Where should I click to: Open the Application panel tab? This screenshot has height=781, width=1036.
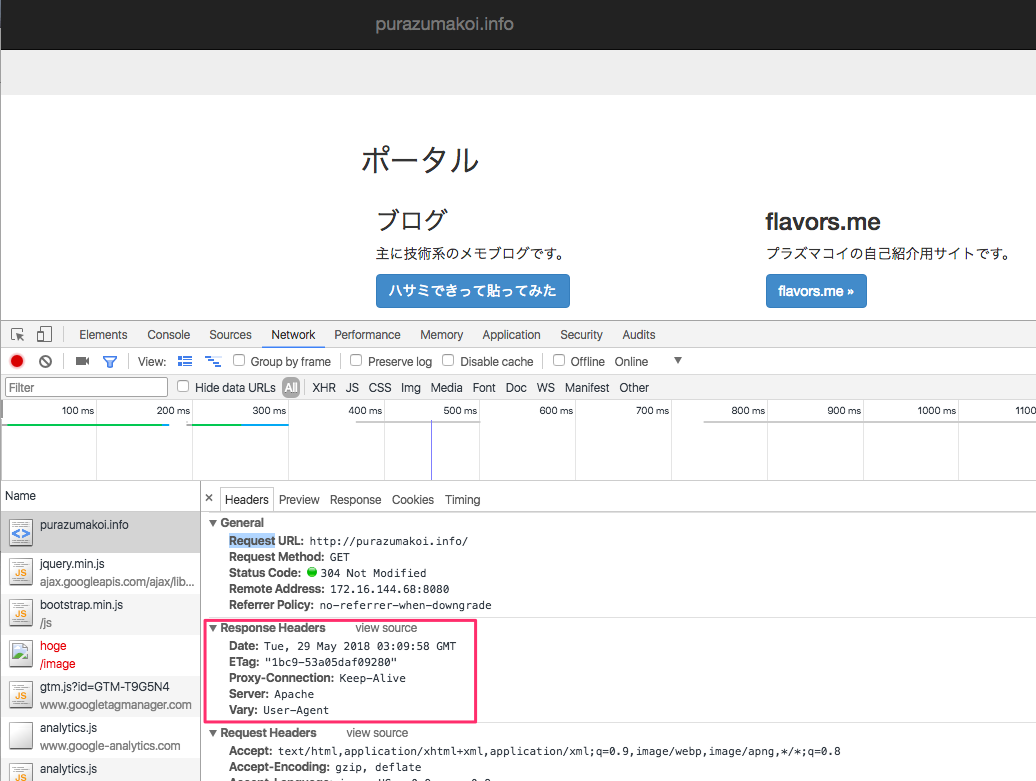[x=511, y=334]
